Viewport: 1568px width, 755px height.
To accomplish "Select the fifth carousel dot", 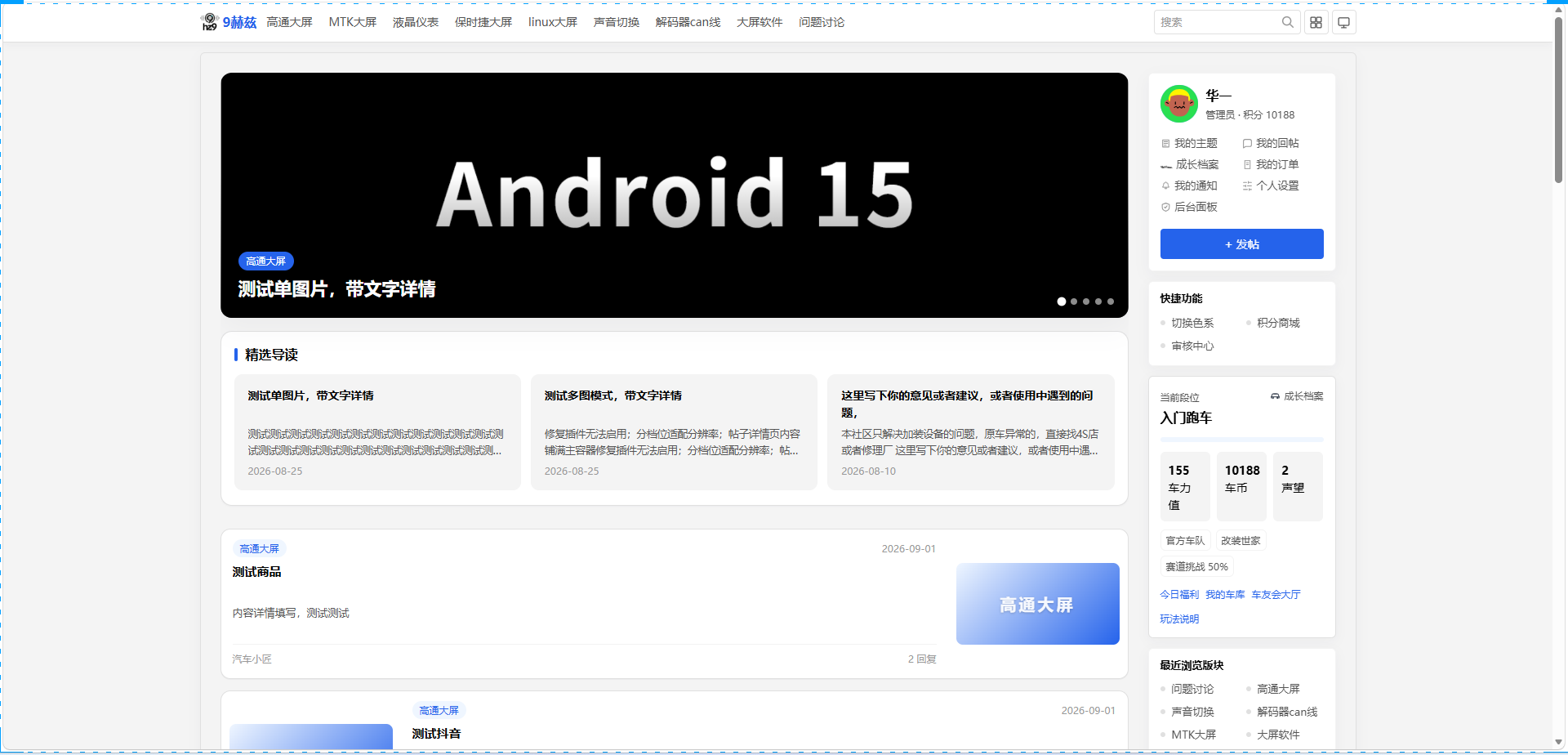I will point(1111,302).
